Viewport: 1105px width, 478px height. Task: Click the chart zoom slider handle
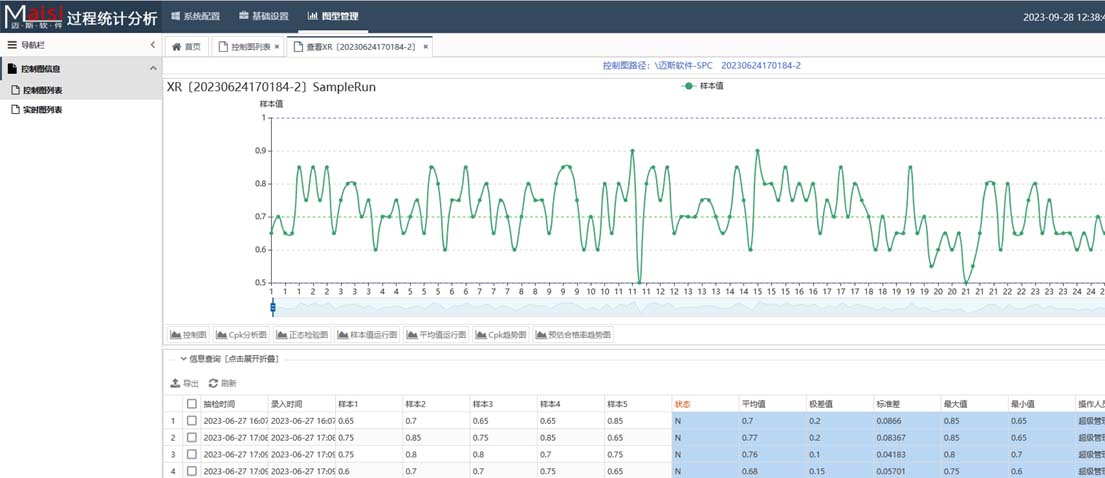272,307
